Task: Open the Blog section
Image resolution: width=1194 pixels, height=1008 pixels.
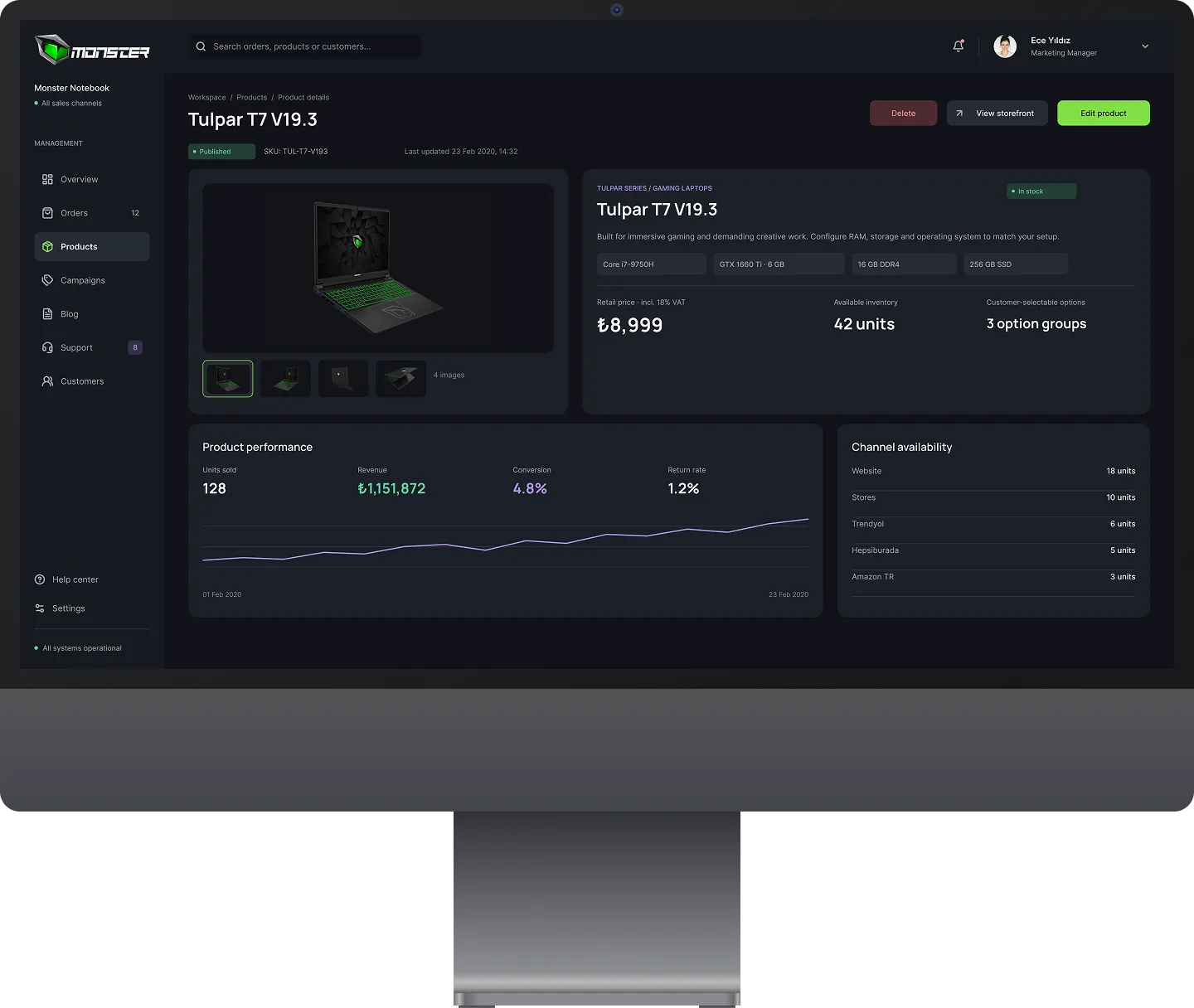Action: (x=91, y=314)
